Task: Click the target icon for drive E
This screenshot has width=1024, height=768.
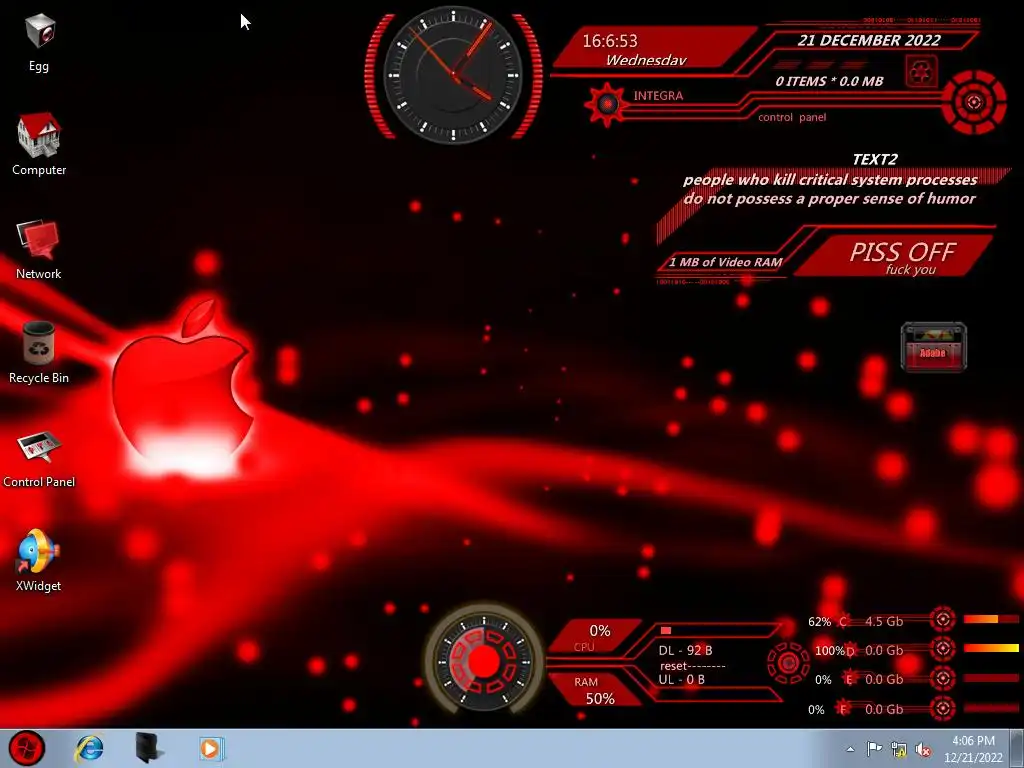Action: pos(942,679)
